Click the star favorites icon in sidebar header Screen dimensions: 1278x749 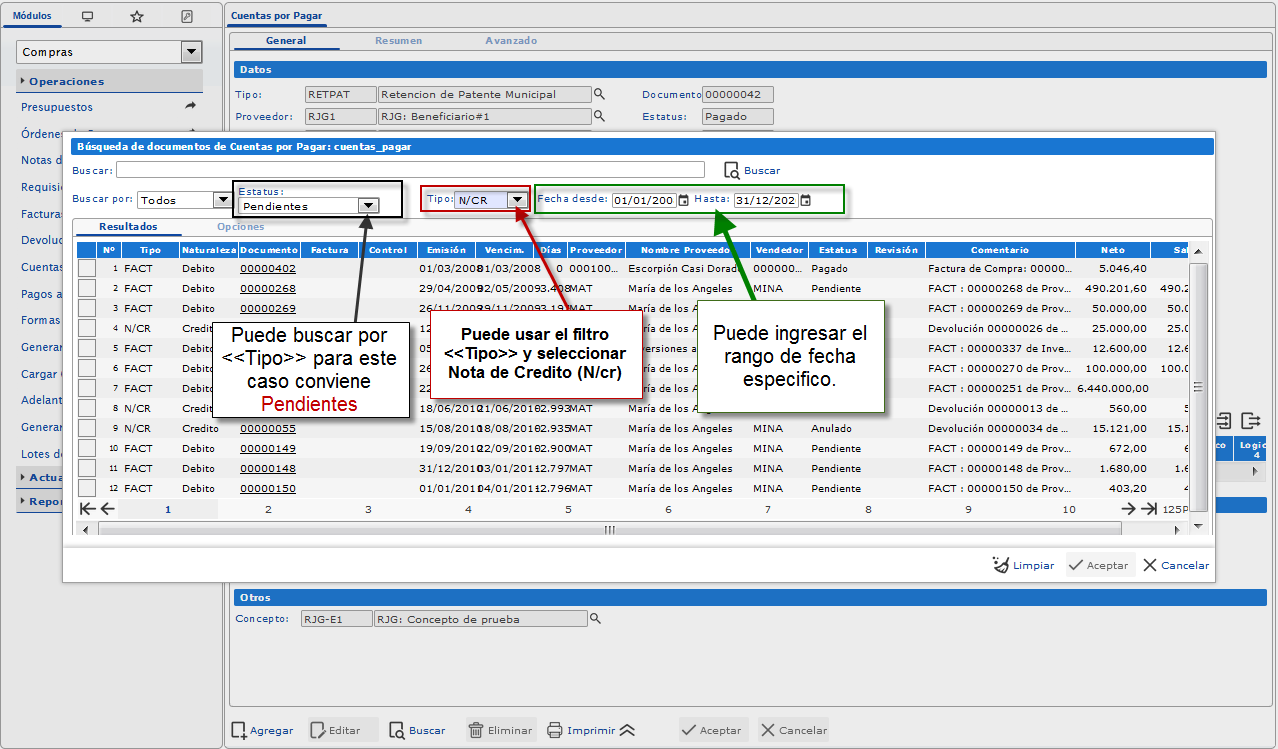[x=137, y=17]
